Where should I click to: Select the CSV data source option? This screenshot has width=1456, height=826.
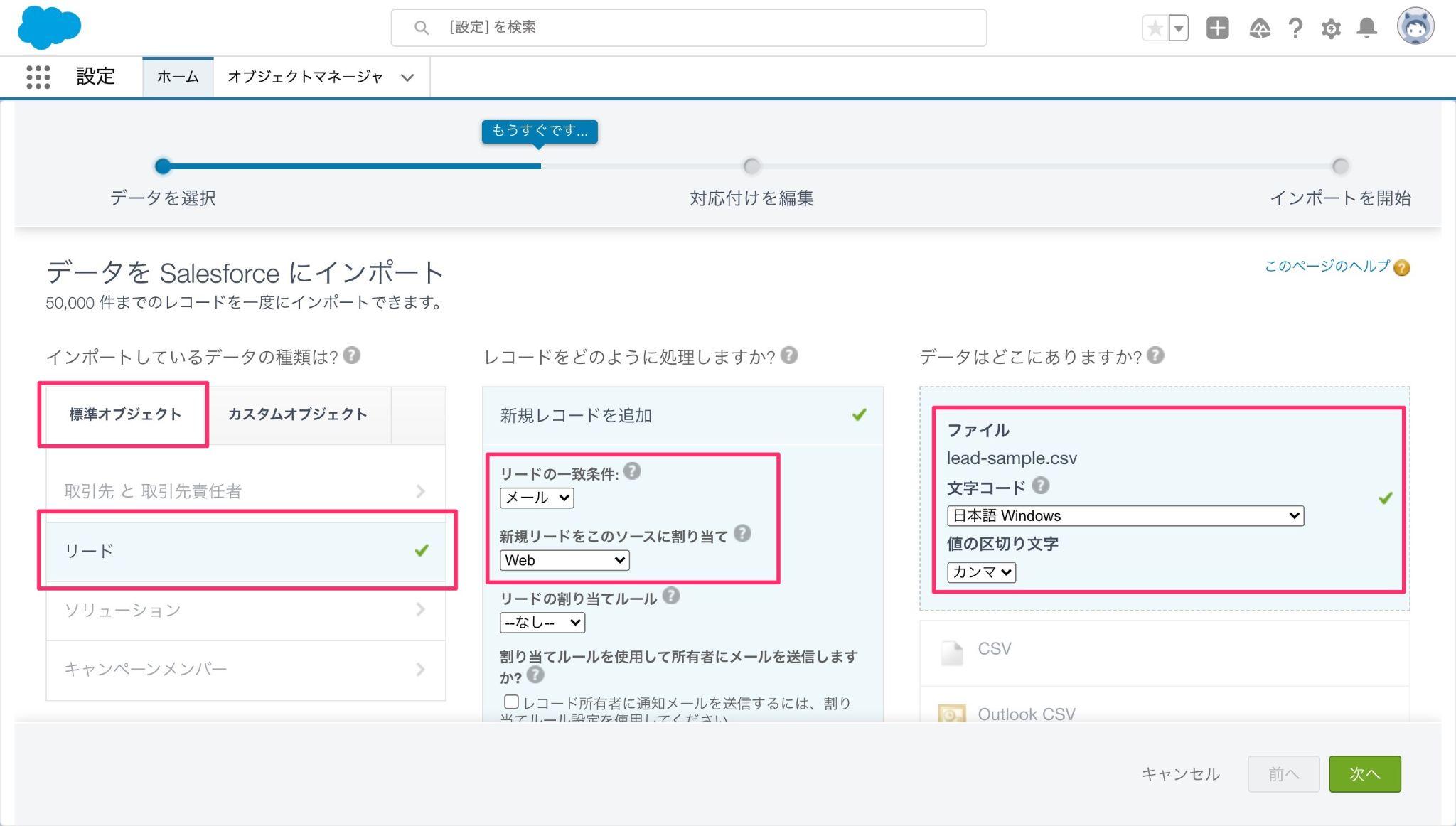[x=1165, y=653]
